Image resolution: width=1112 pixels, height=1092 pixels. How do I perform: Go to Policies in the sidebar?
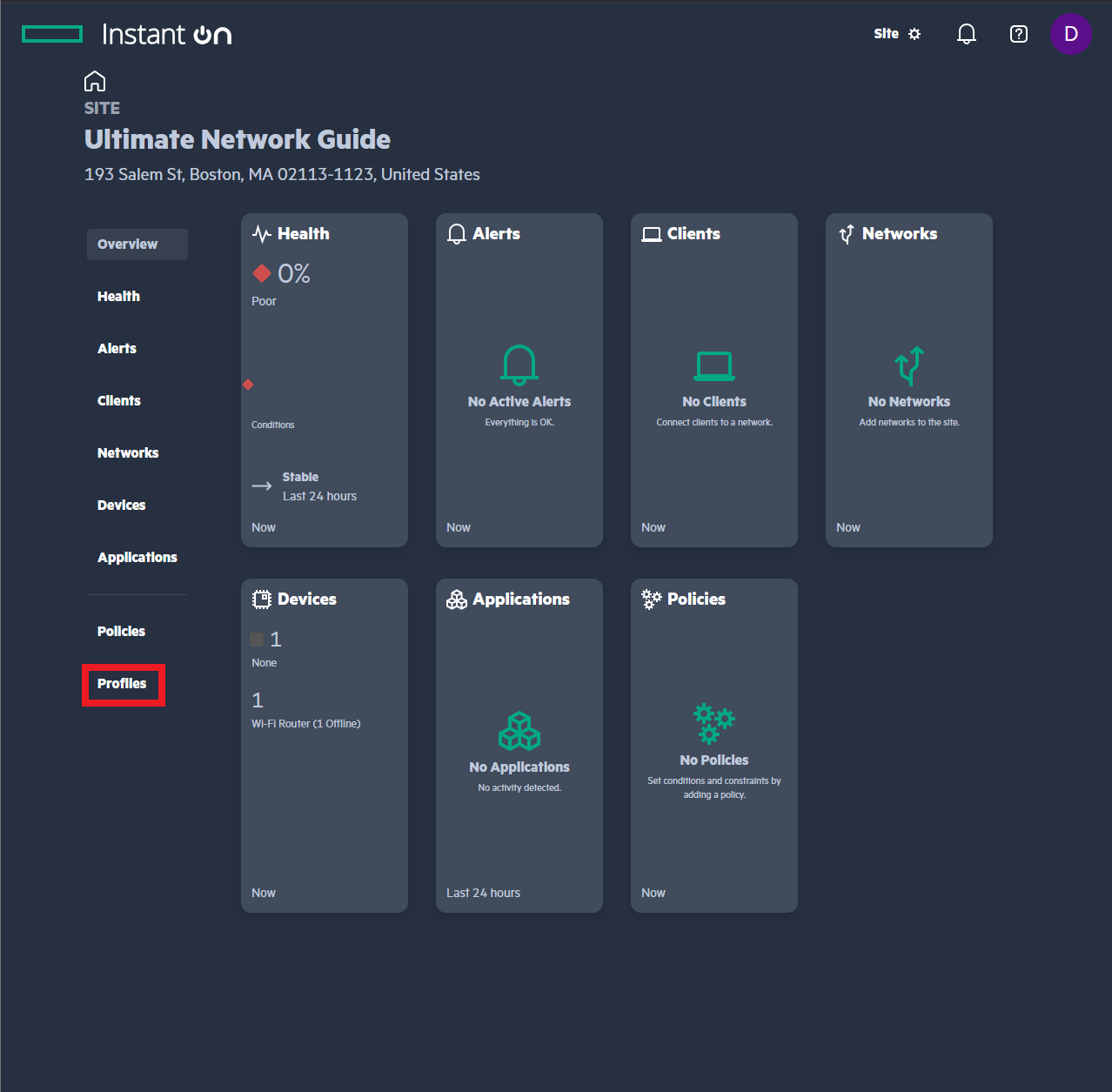click(x=122, y=632)
